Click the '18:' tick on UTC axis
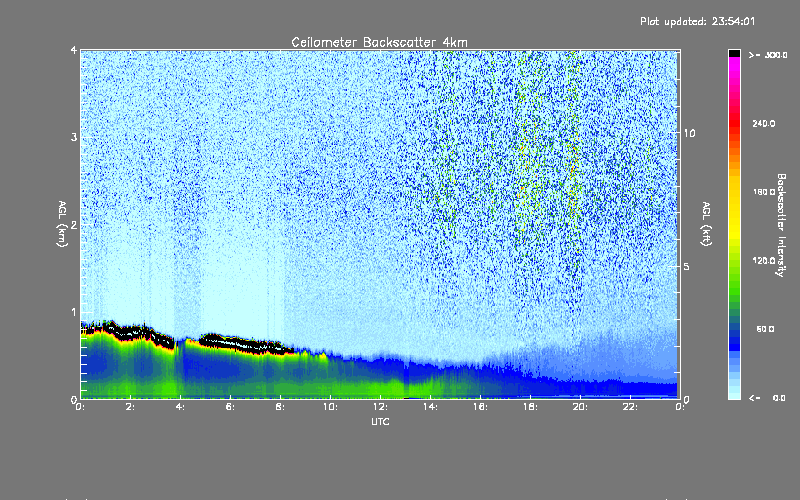Viewport: 800px width, 500px height. 530,407
